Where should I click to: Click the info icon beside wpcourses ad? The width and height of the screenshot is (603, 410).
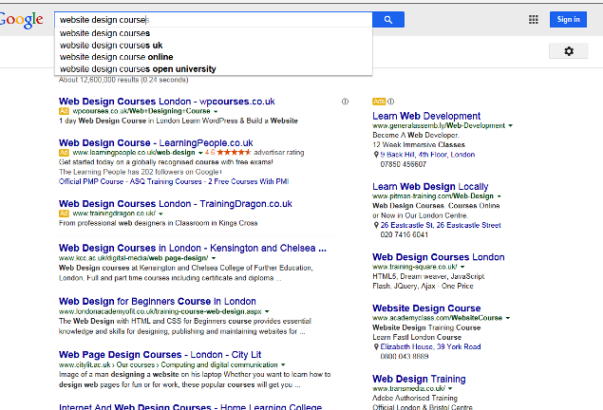click(345, 102)
